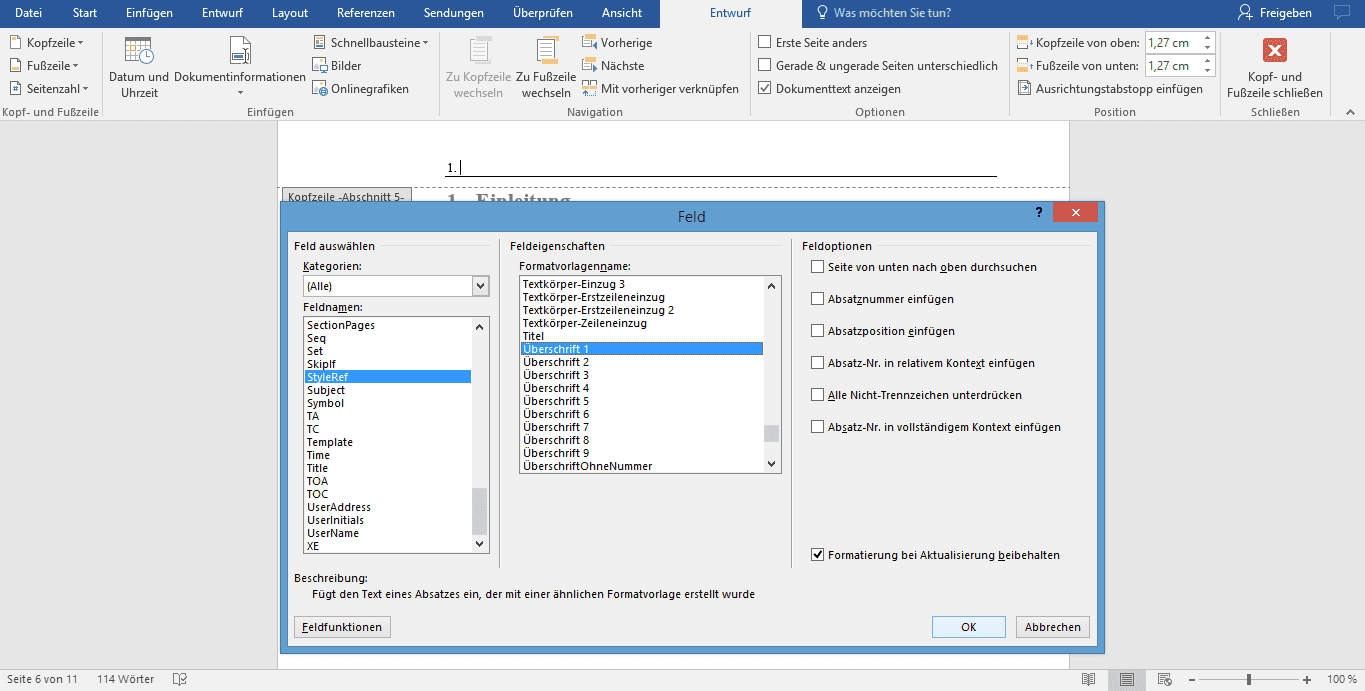The width and height of the screenshot is (1365, 691).
Task: Click Ausrichtungstabstopp einfügen
Action: tap(1110, 88)
